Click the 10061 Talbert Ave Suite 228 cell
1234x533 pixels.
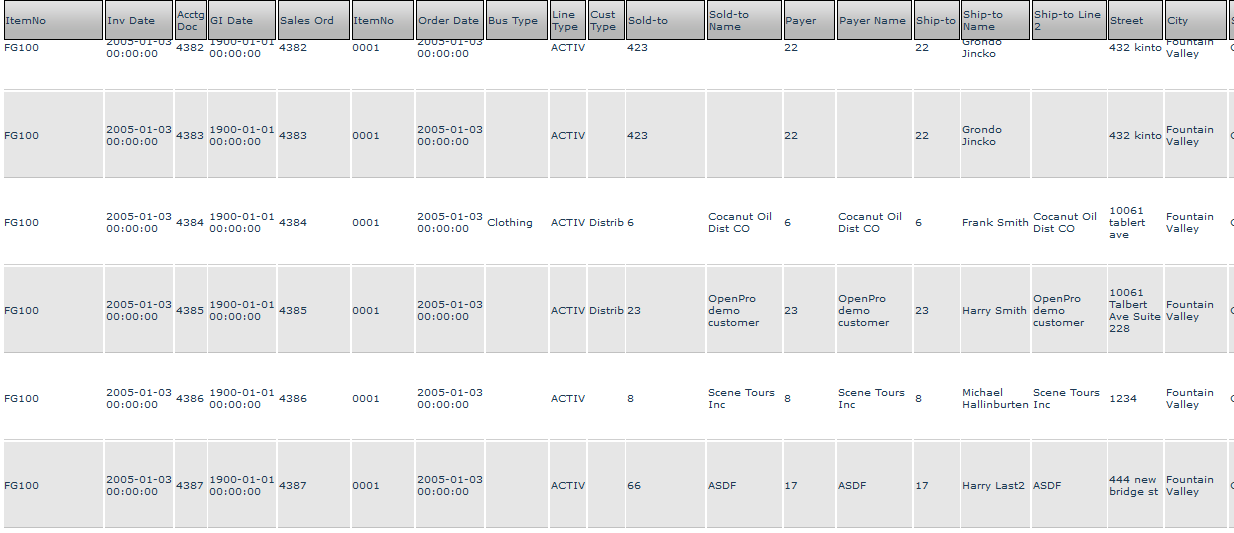[1135, 311]
